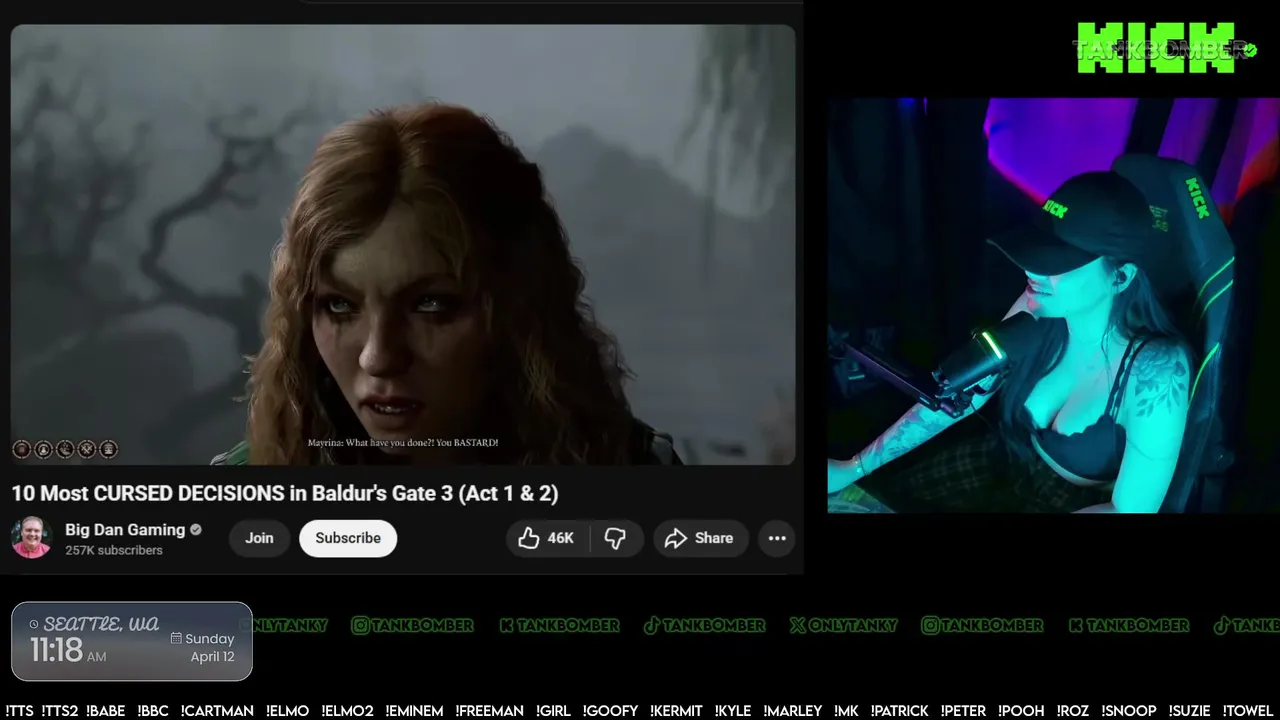Click the !FREEMAN command text

[x=489, y=711]
